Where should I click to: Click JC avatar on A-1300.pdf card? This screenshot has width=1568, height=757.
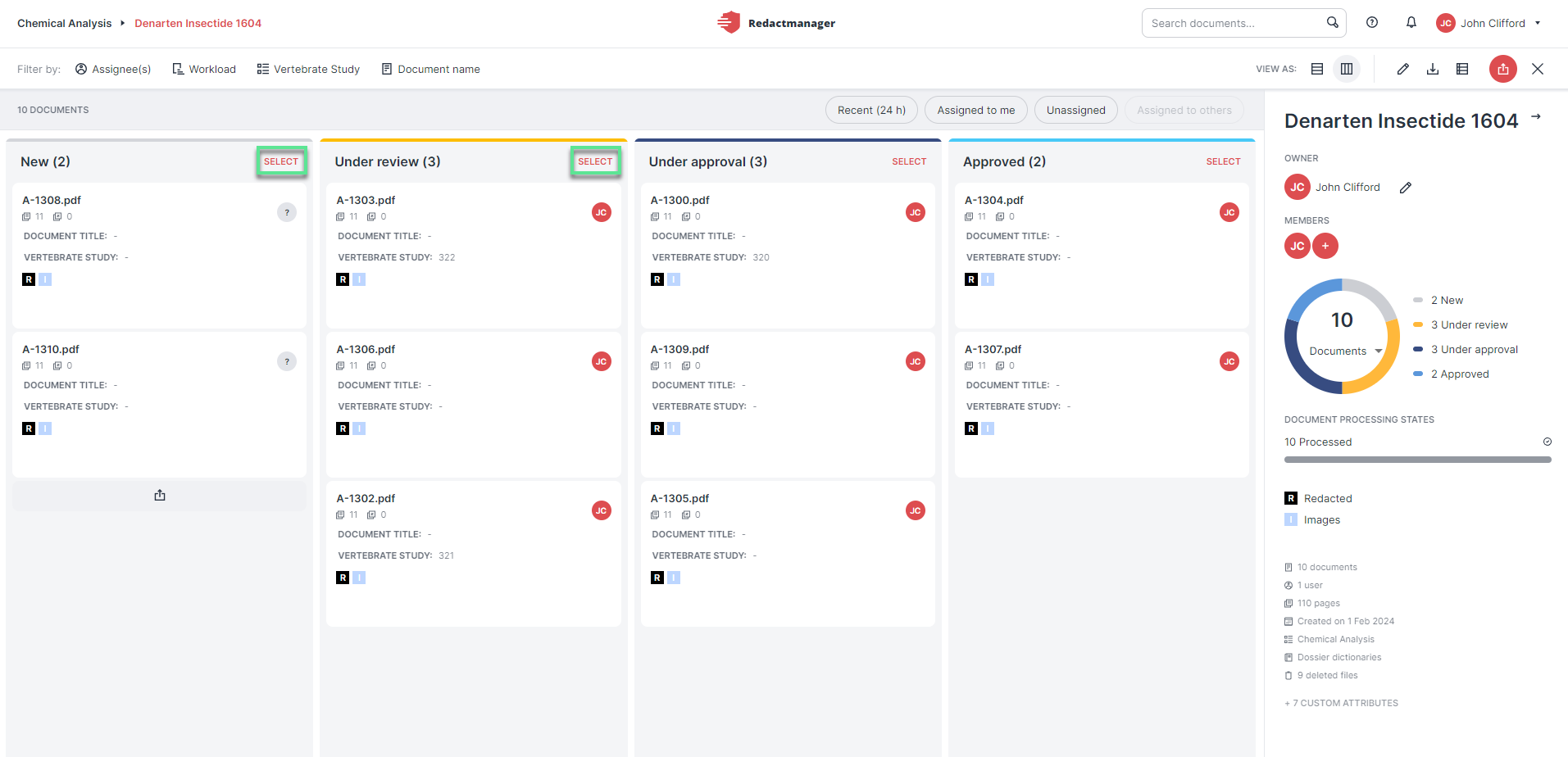click(x=916, y=212)
